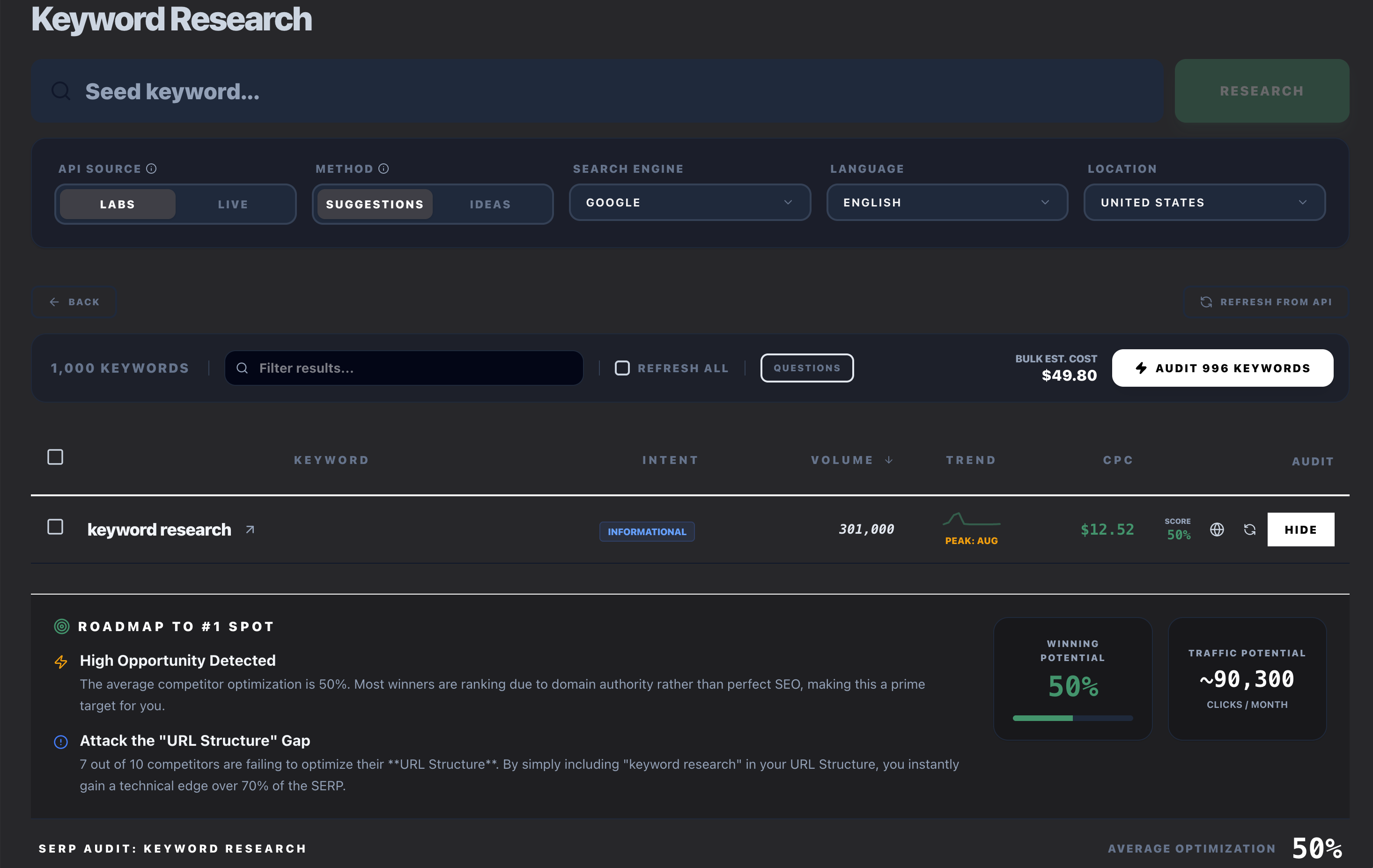
Task: Click the Keyword Research page title
Action: tap(171, 19)
